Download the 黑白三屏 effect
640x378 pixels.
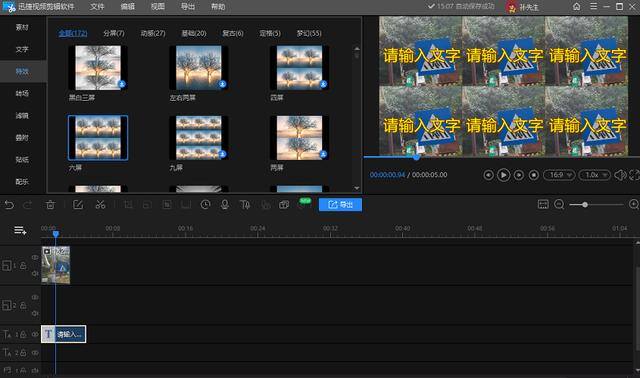(x=122, y=84)
